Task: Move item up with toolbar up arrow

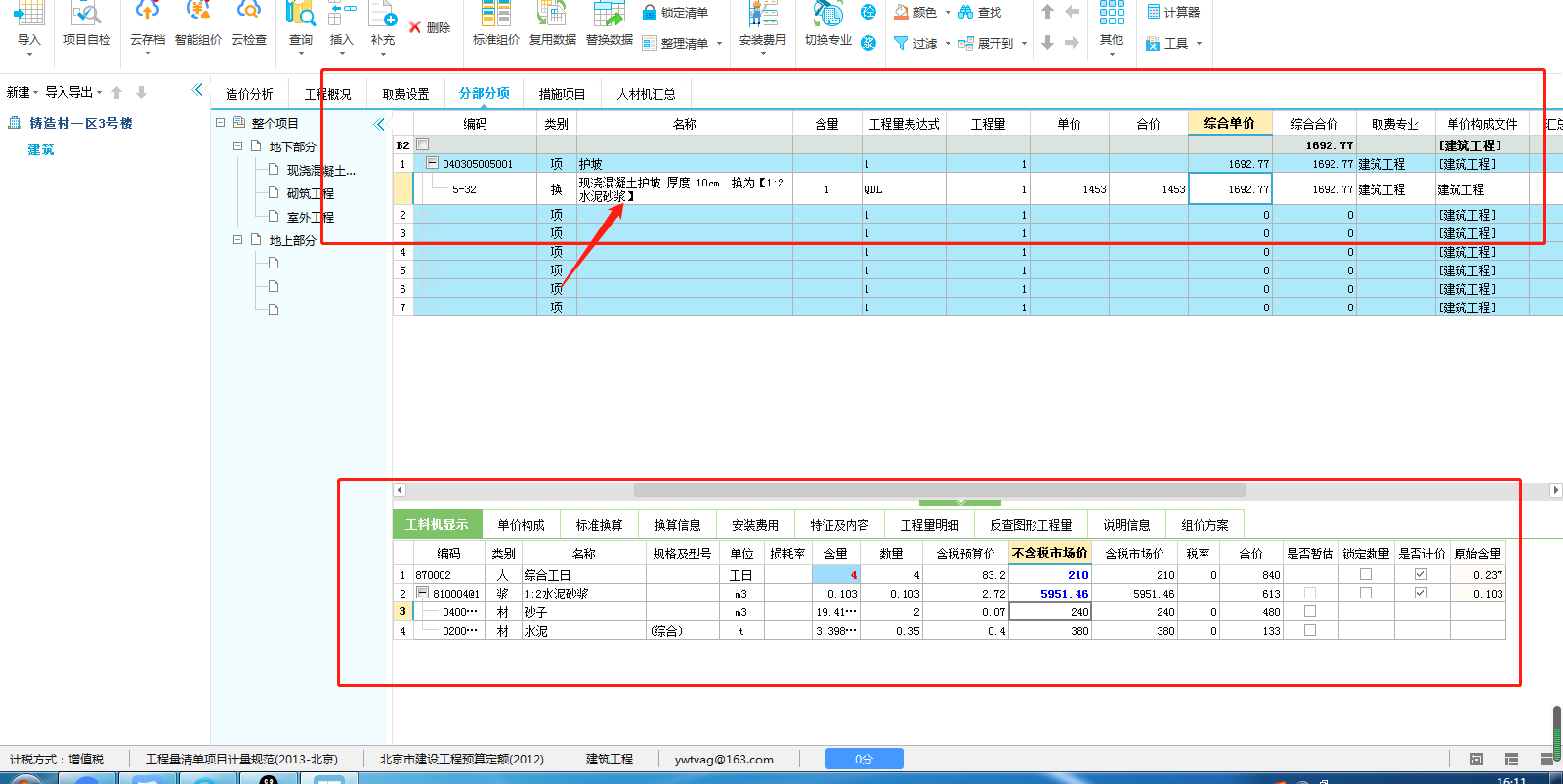Action: pos(1047,12)
